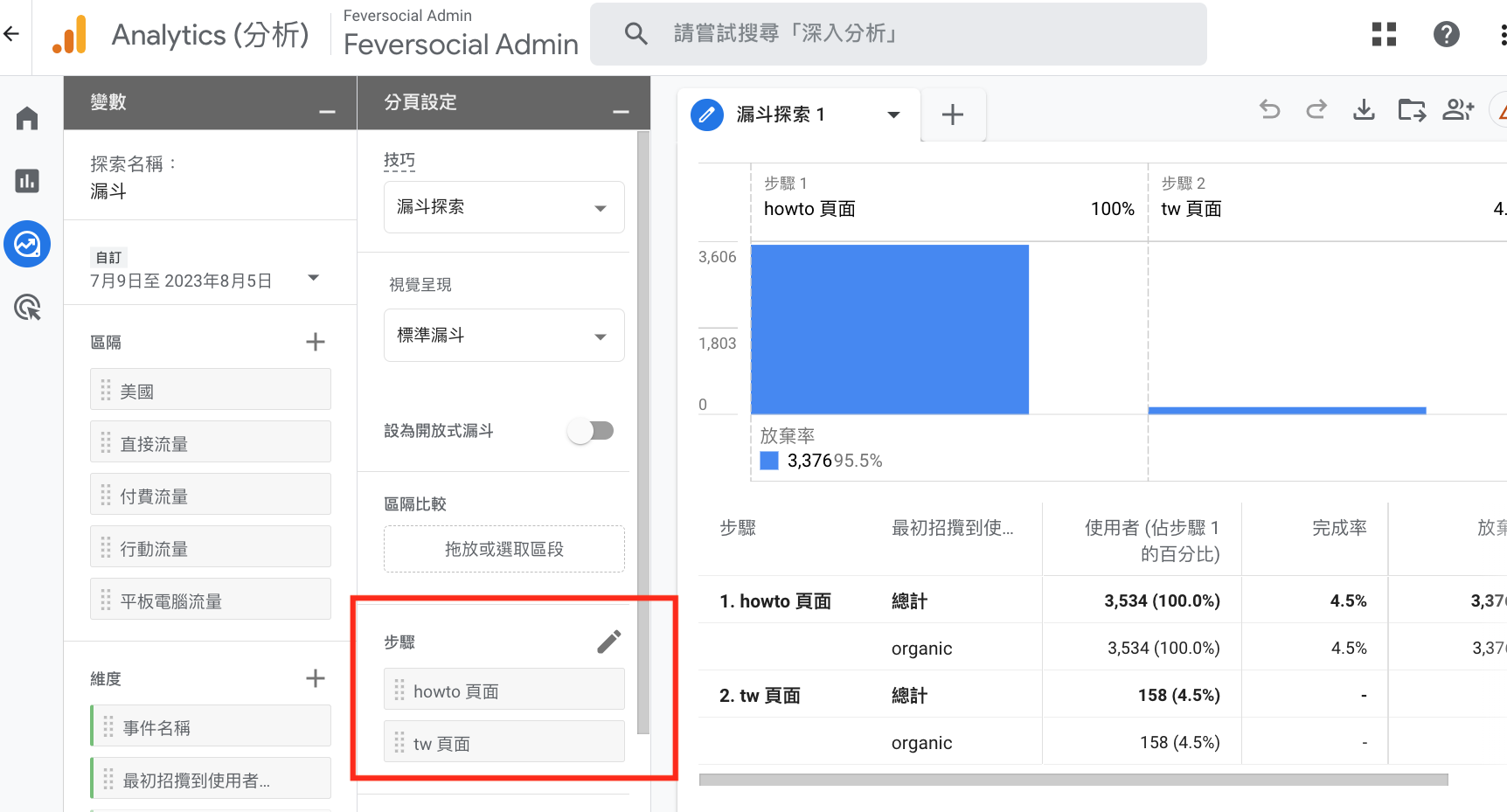Open the help question mark icon
This screenshot has height=812, width=1507.
1446,34
